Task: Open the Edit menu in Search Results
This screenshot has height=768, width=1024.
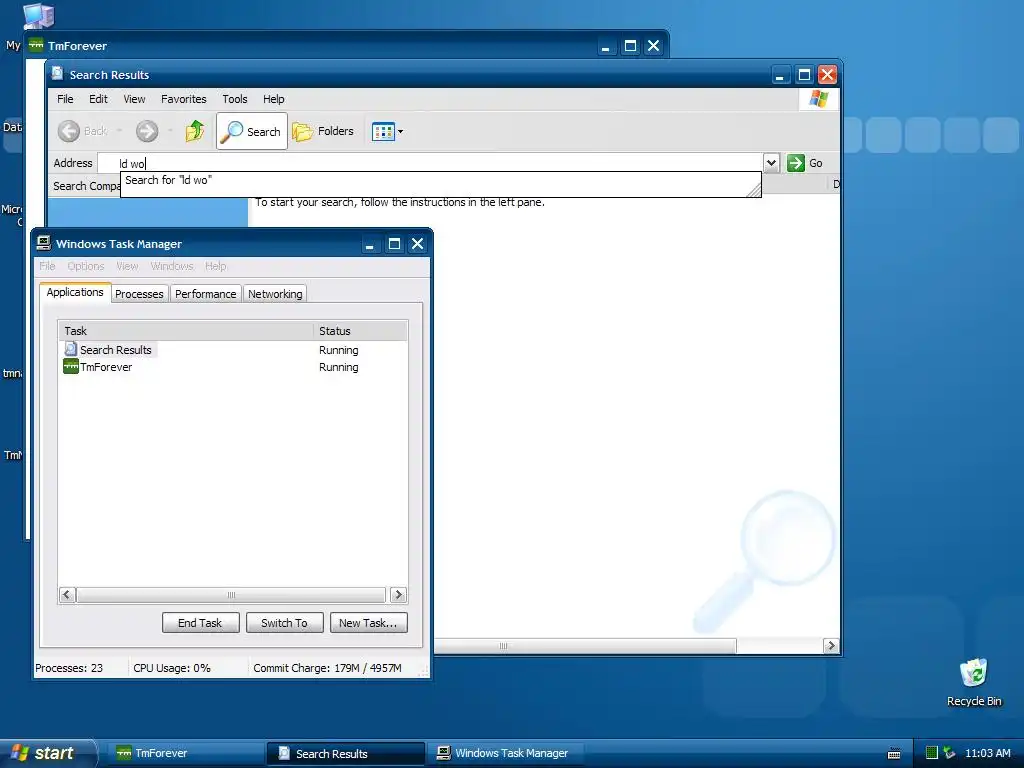Action: 99,99
